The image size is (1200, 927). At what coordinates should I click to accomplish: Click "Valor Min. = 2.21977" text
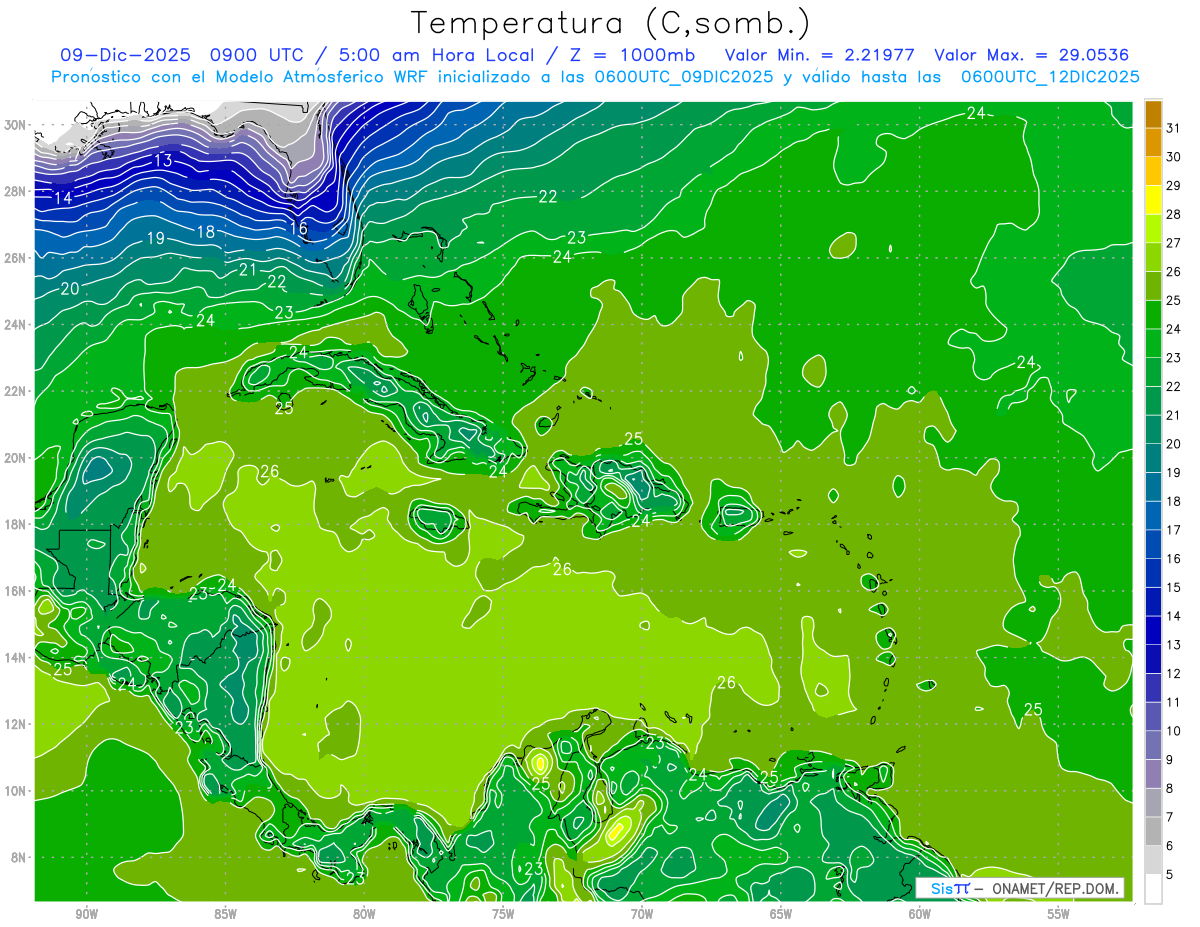821,55
